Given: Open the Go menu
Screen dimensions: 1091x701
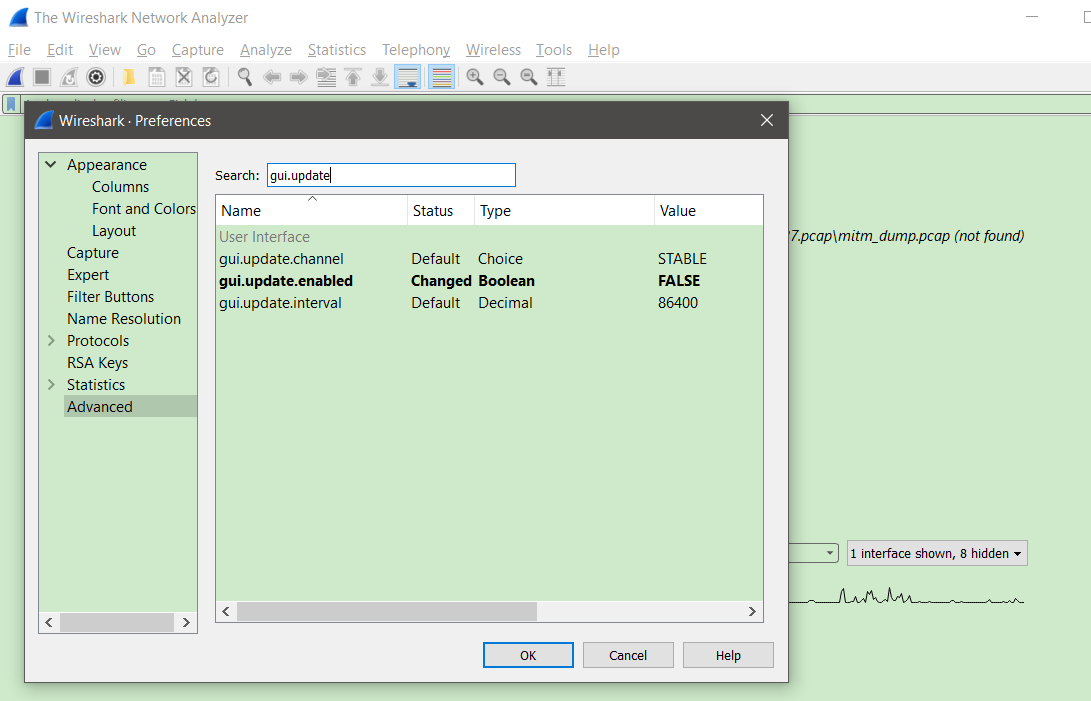Looking at the screenshot, I should [146, 50].
